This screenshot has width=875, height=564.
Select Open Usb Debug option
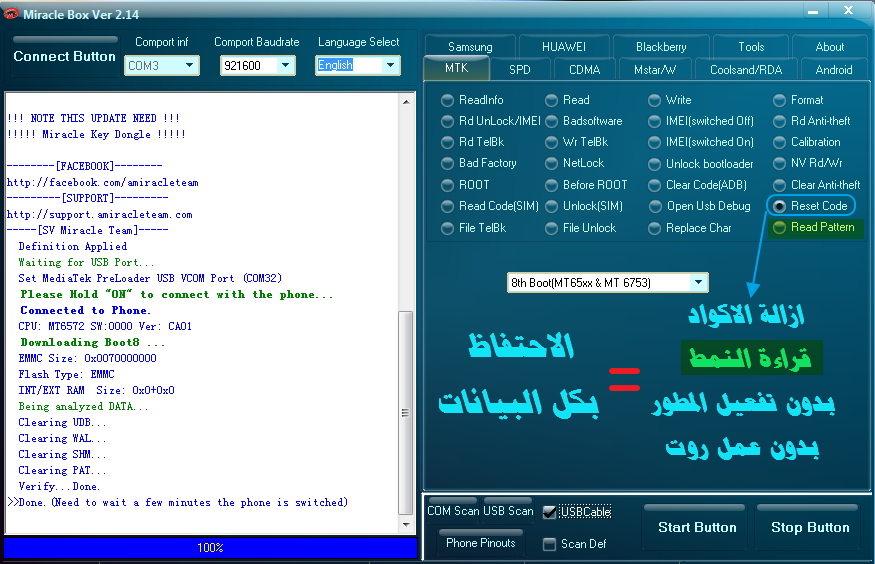(655, 207)
